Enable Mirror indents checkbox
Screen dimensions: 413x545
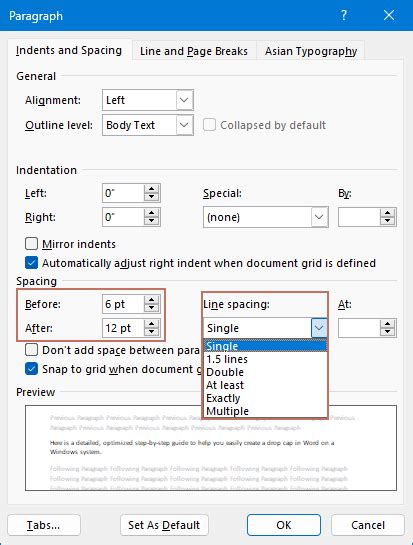[31, 244]
